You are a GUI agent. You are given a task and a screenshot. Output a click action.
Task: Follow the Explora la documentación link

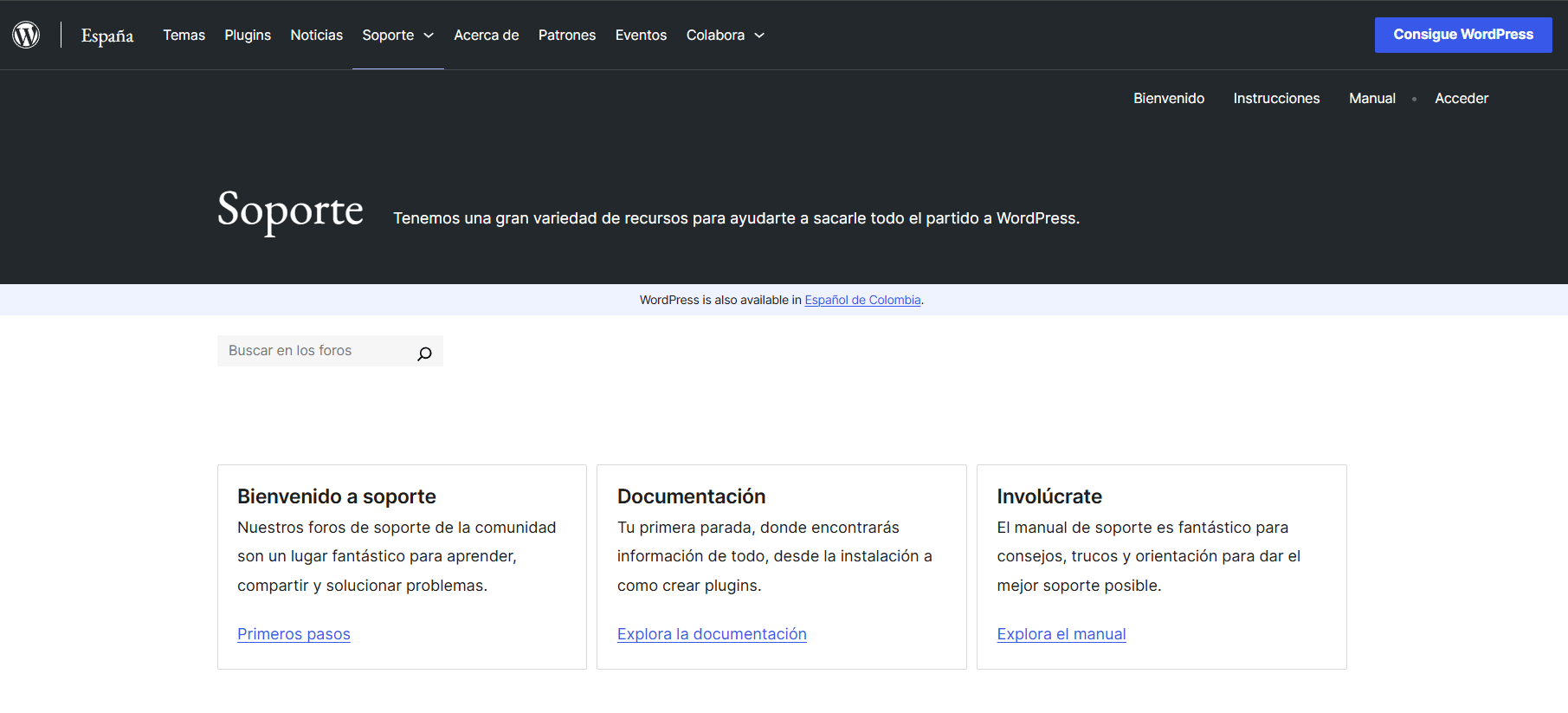click(x=712, y=634)
